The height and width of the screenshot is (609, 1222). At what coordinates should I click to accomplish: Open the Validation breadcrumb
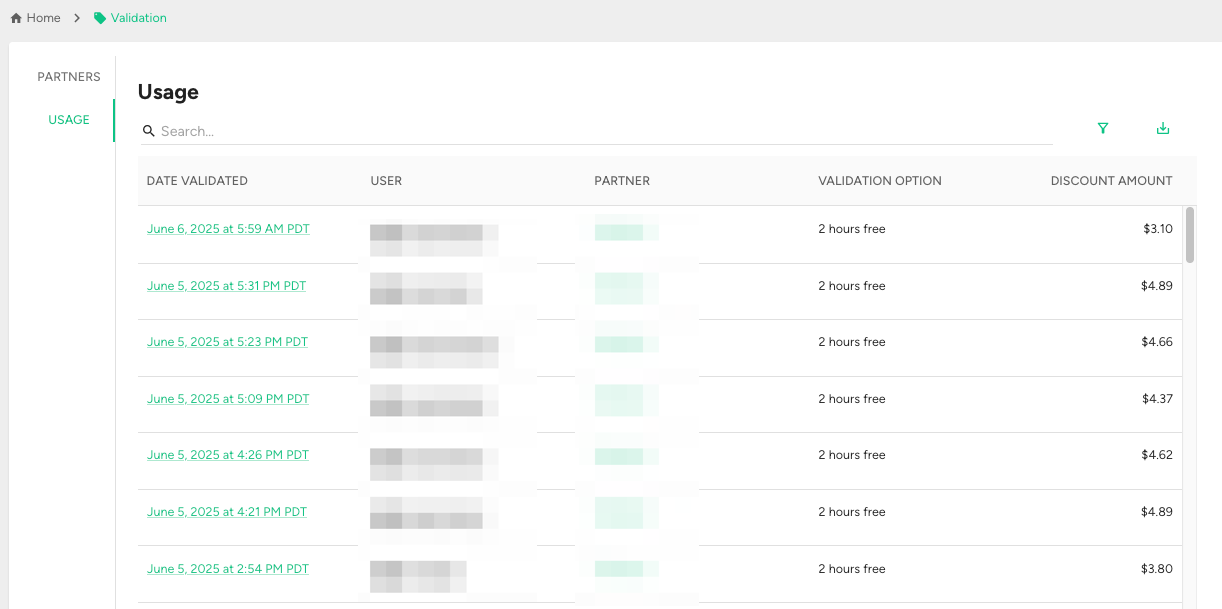139,18
